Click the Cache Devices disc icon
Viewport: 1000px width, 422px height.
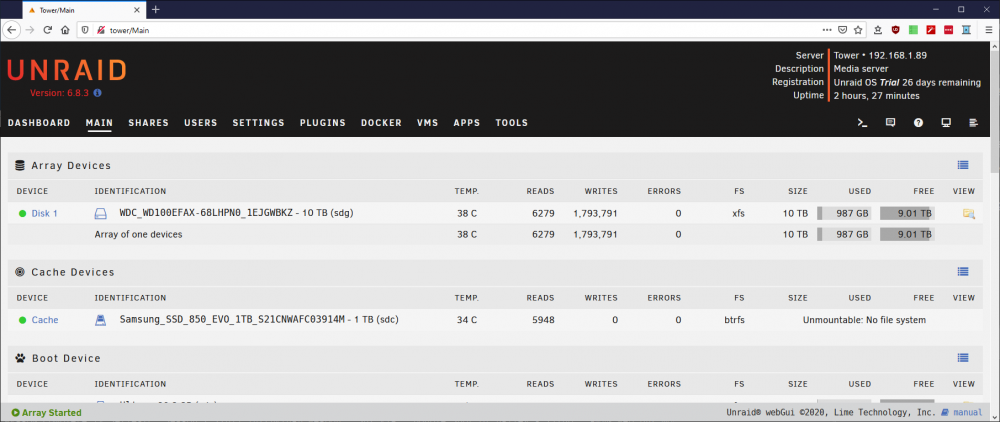pos(20,272)
